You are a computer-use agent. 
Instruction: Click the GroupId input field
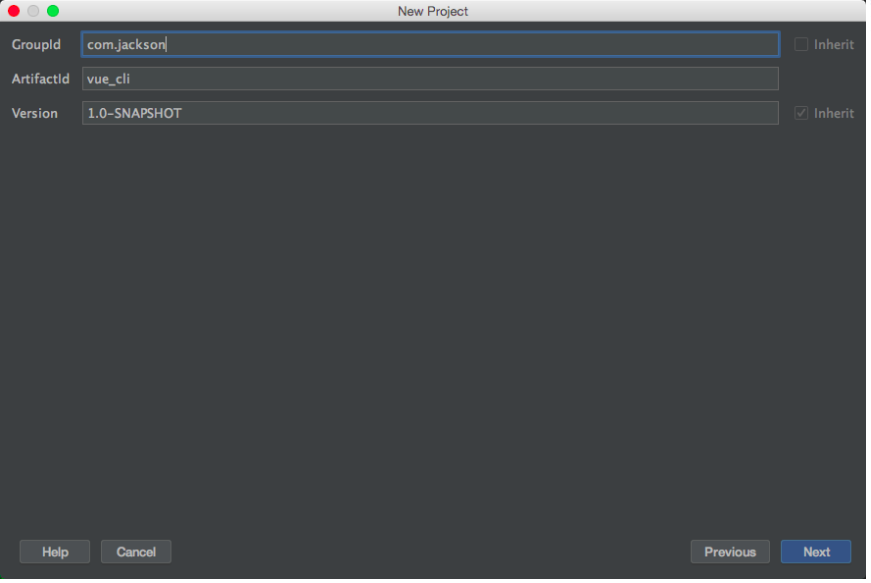(432, 44)
